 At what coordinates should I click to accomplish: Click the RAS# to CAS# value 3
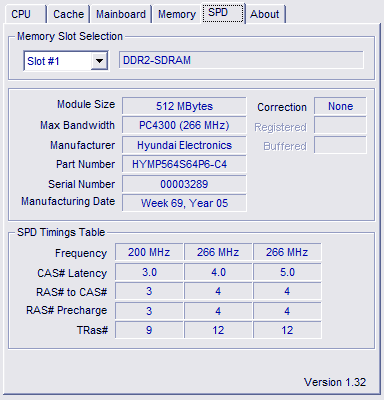[149, 291]
